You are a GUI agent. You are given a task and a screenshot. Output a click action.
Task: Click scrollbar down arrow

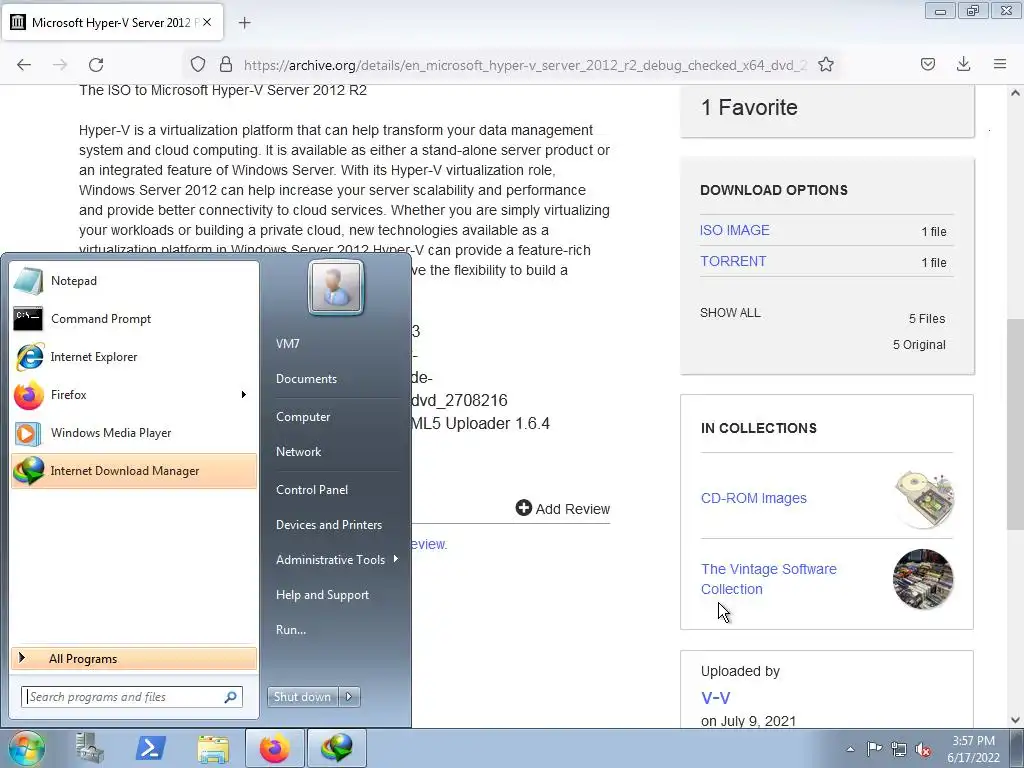click(1015, 720)
